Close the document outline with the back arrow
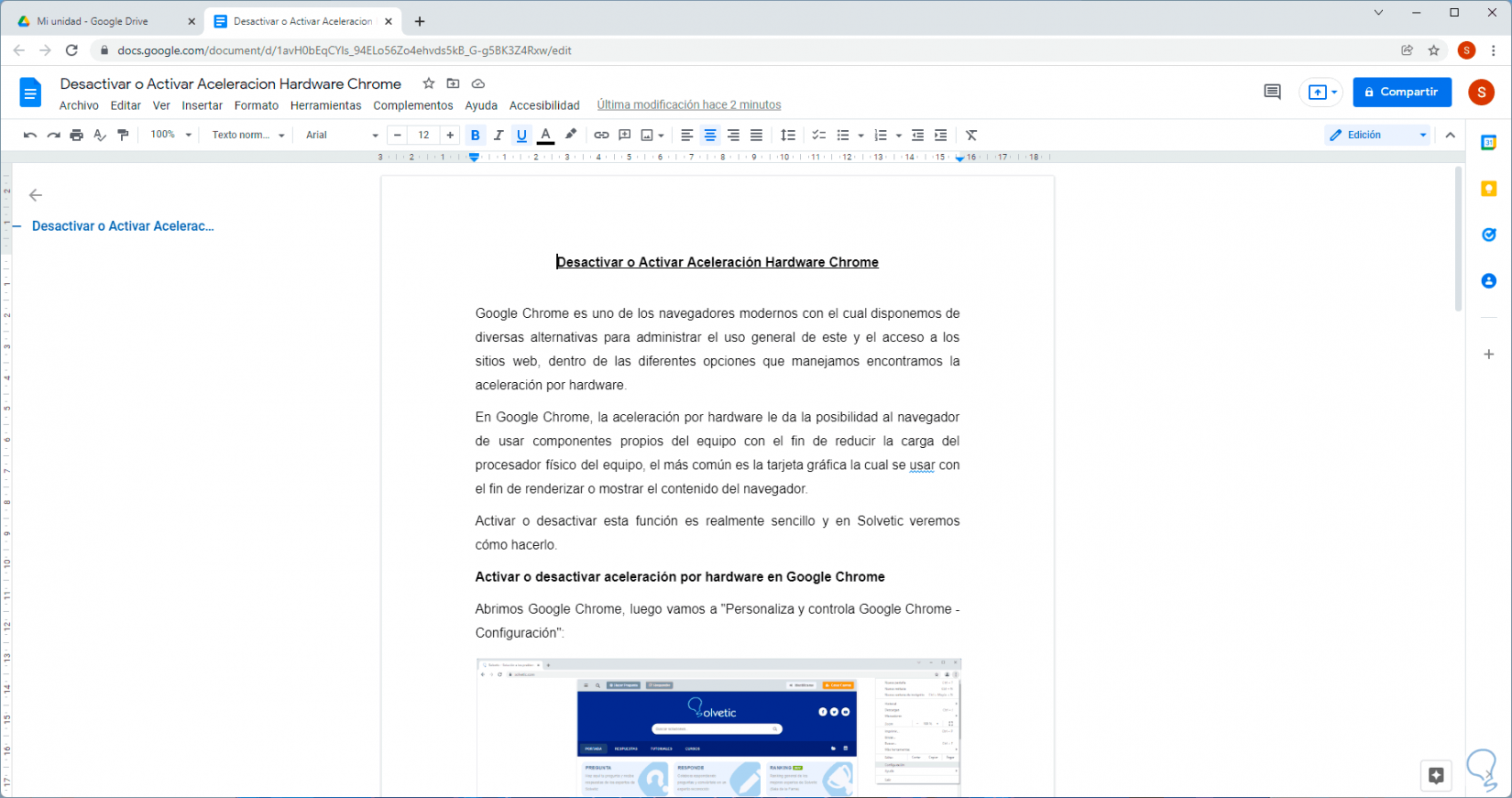The height and width of the screenshot is (798, 1512). [36, 195]
